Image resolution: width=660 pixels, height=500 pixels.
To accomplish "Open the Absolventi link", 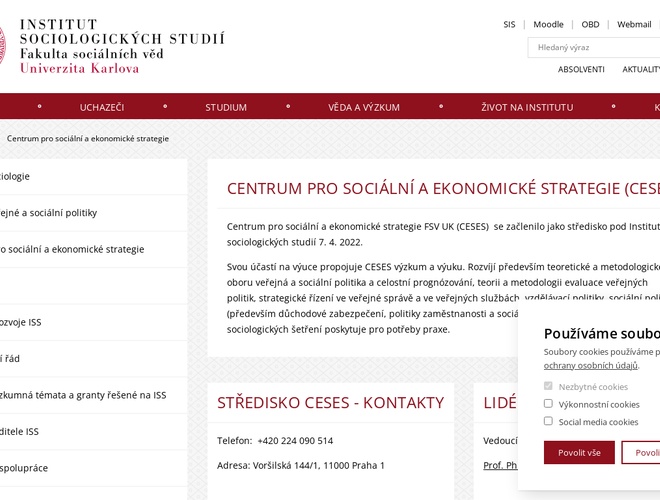I will coord(581,69).
